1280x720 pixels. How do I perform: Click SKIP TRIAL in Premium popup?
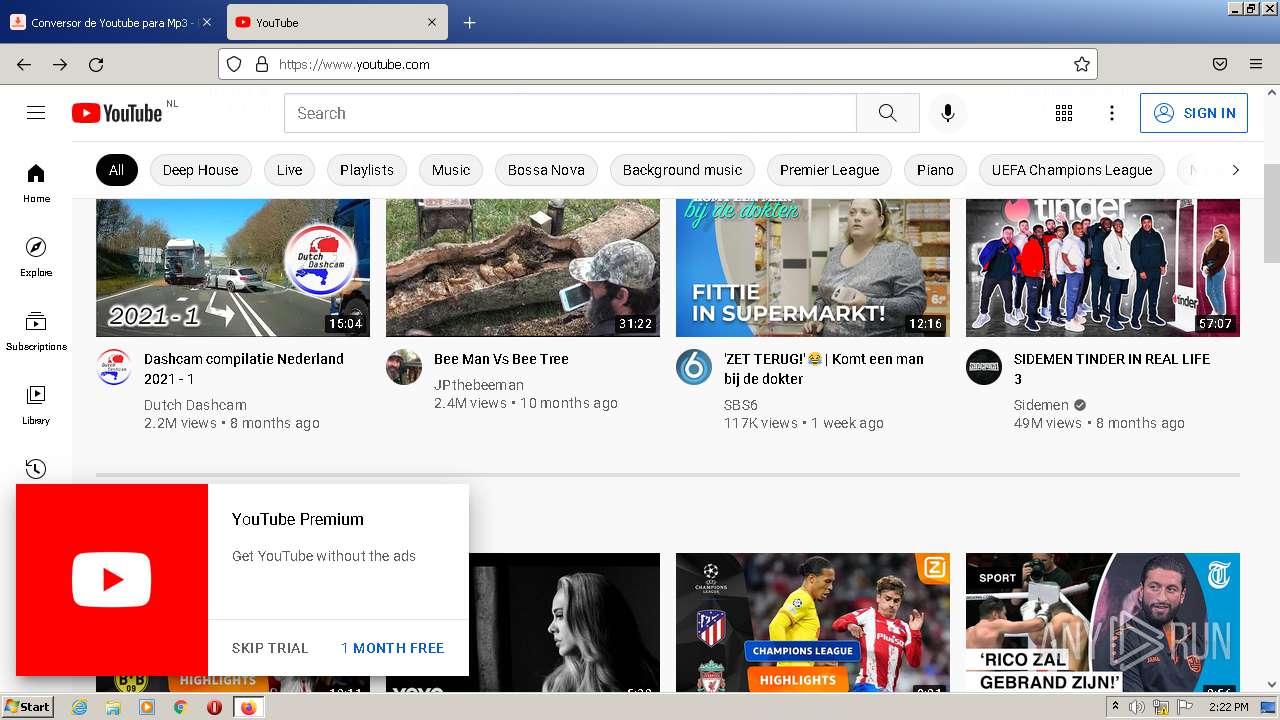[x=270, y=648]
